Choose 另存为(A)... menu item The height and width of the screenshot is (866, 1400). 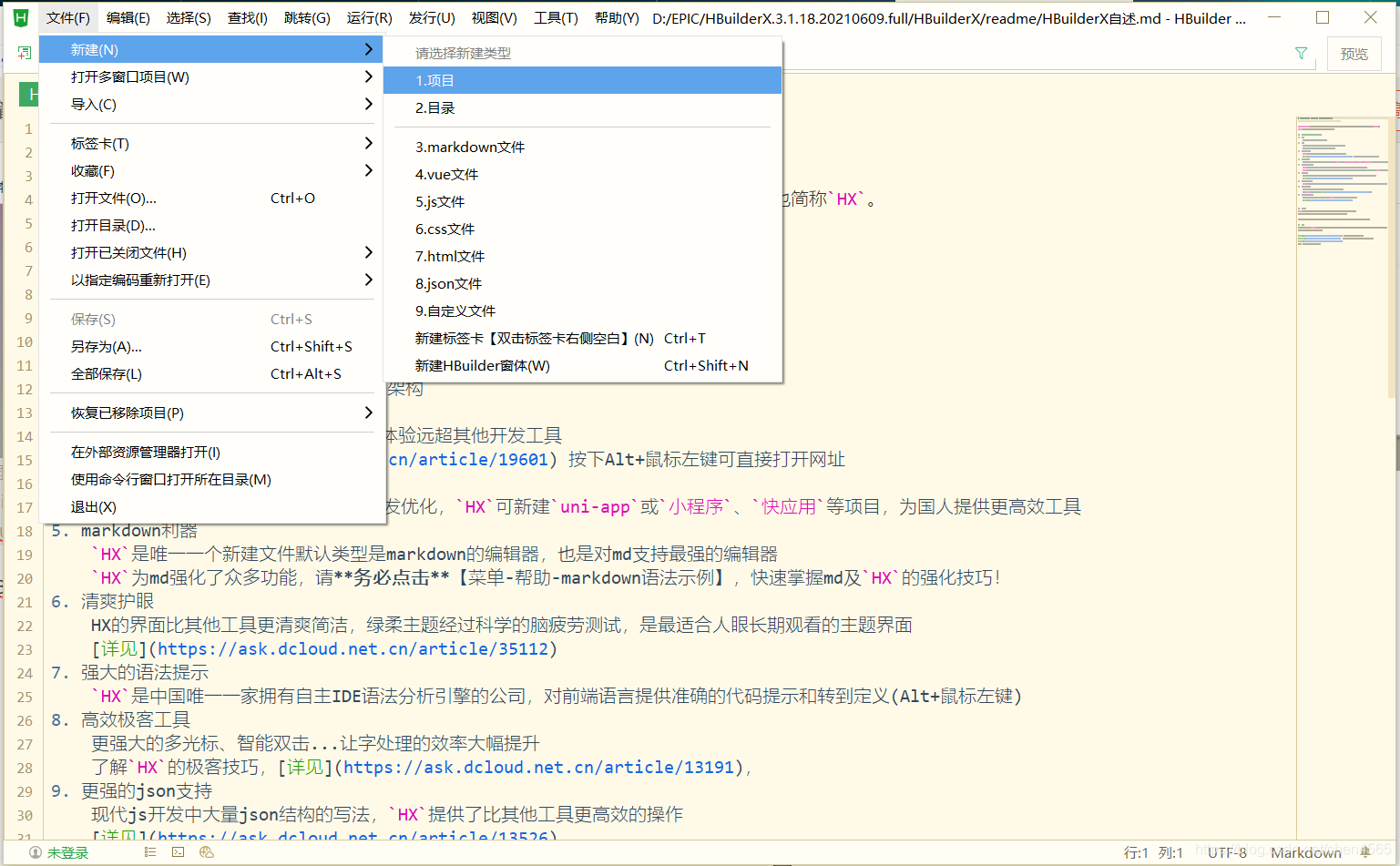(211, 346)
